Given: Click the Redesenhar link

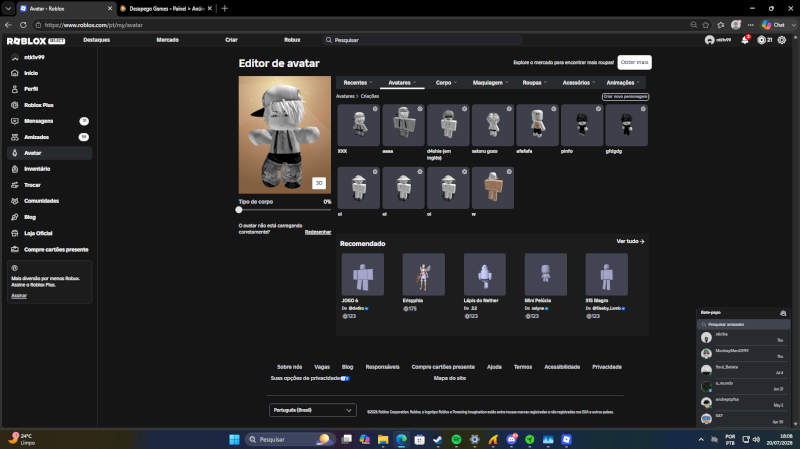Looking at the screenshot, I should (x=318, y=232).
